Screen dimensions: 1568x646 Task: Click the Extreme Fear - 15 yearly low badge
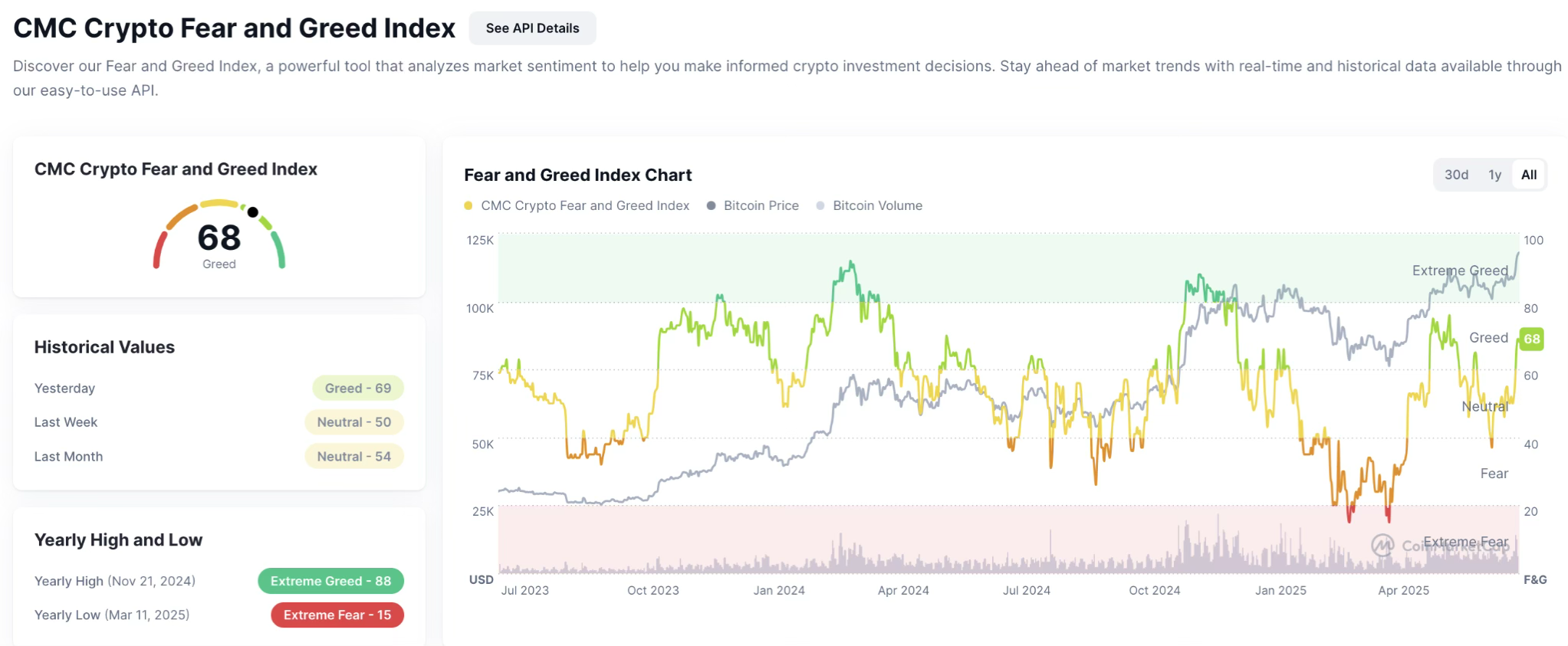[337, 615]
